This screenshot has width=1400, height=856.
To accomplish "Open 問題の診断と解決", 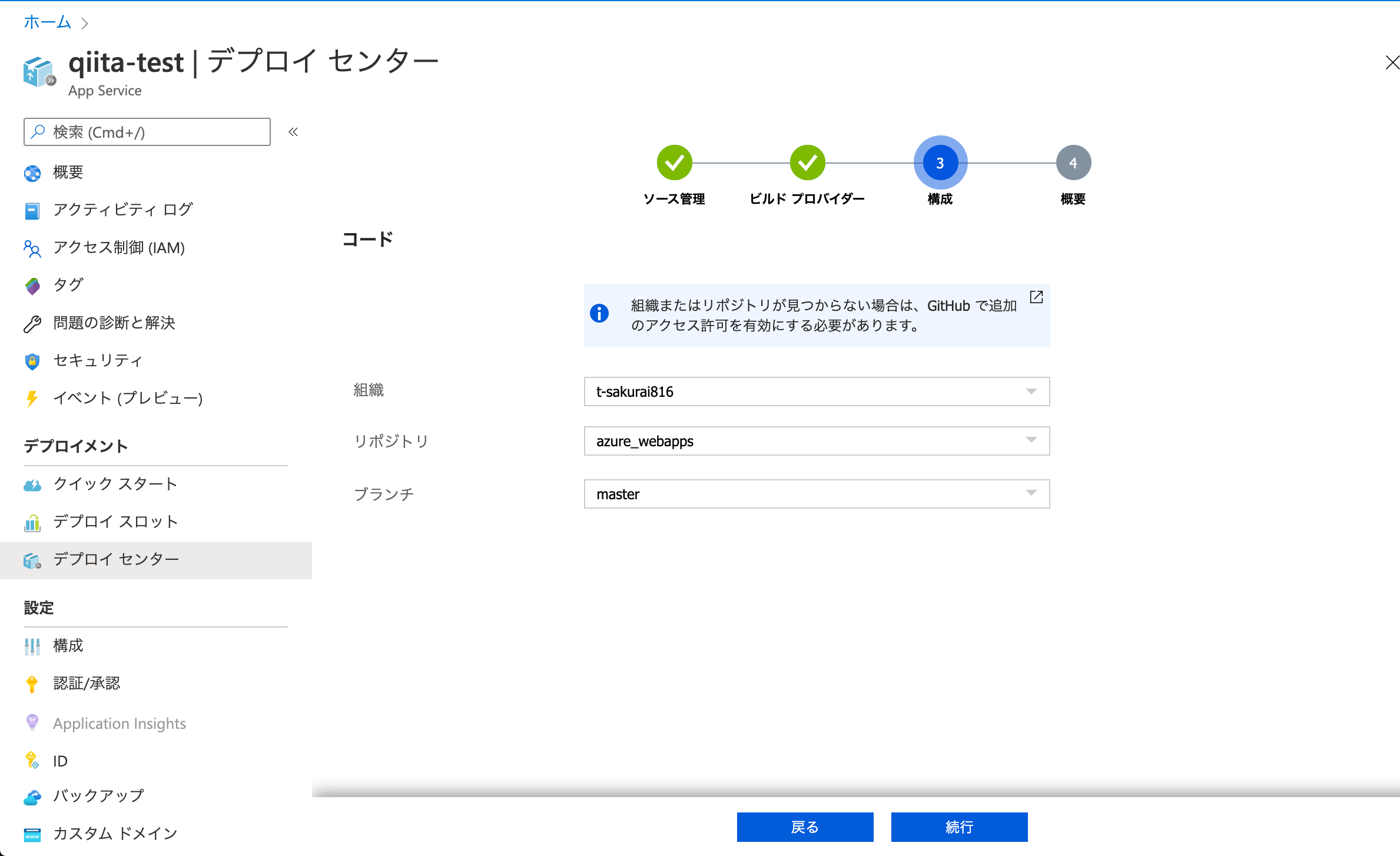I will tap(114, 323).
